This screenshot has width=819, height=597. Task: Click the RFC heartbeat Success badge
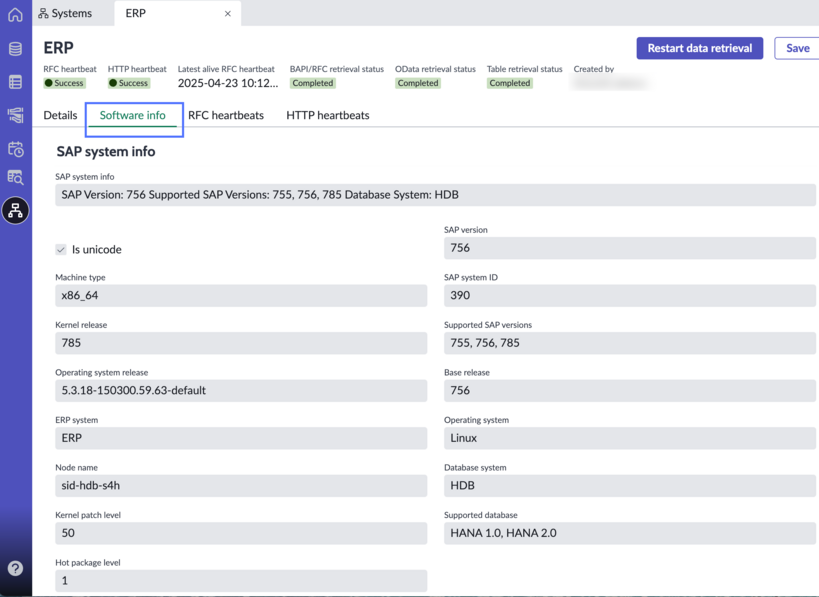[64, 83]
